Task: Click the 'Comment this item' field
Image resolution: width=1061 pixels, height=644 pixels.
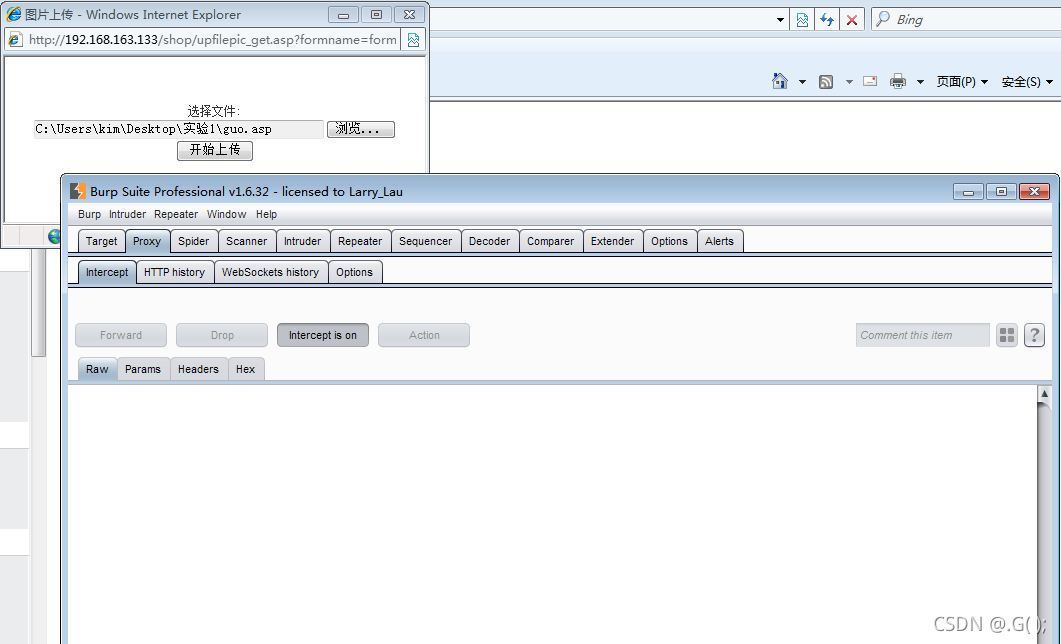Action: 922,335
